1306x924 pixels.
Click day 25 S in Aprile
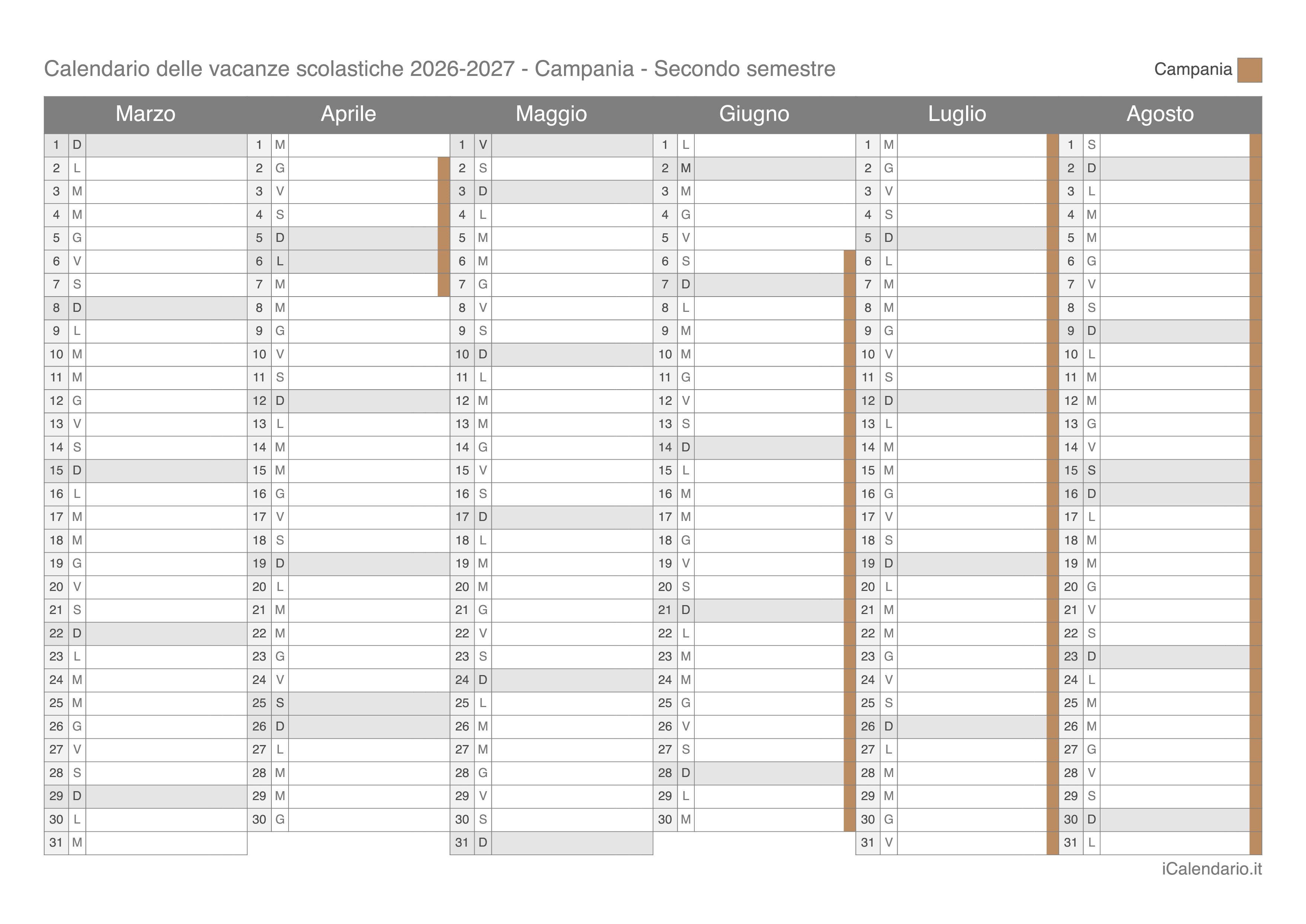point(348,703)
